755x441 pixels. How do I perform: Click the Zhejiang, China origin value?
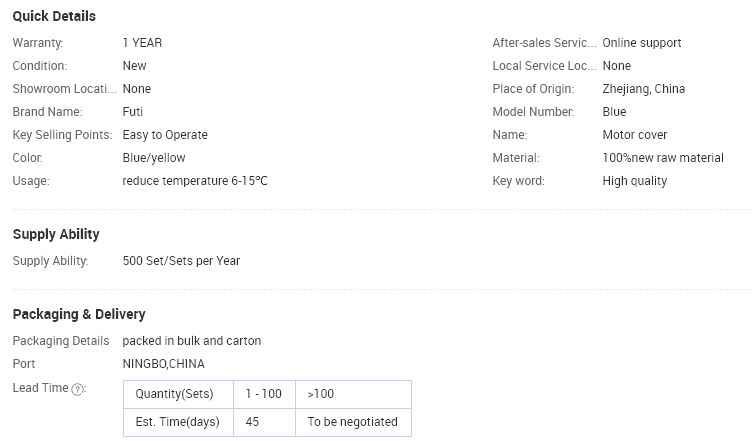pyautogui.click(x=643, y=89)
